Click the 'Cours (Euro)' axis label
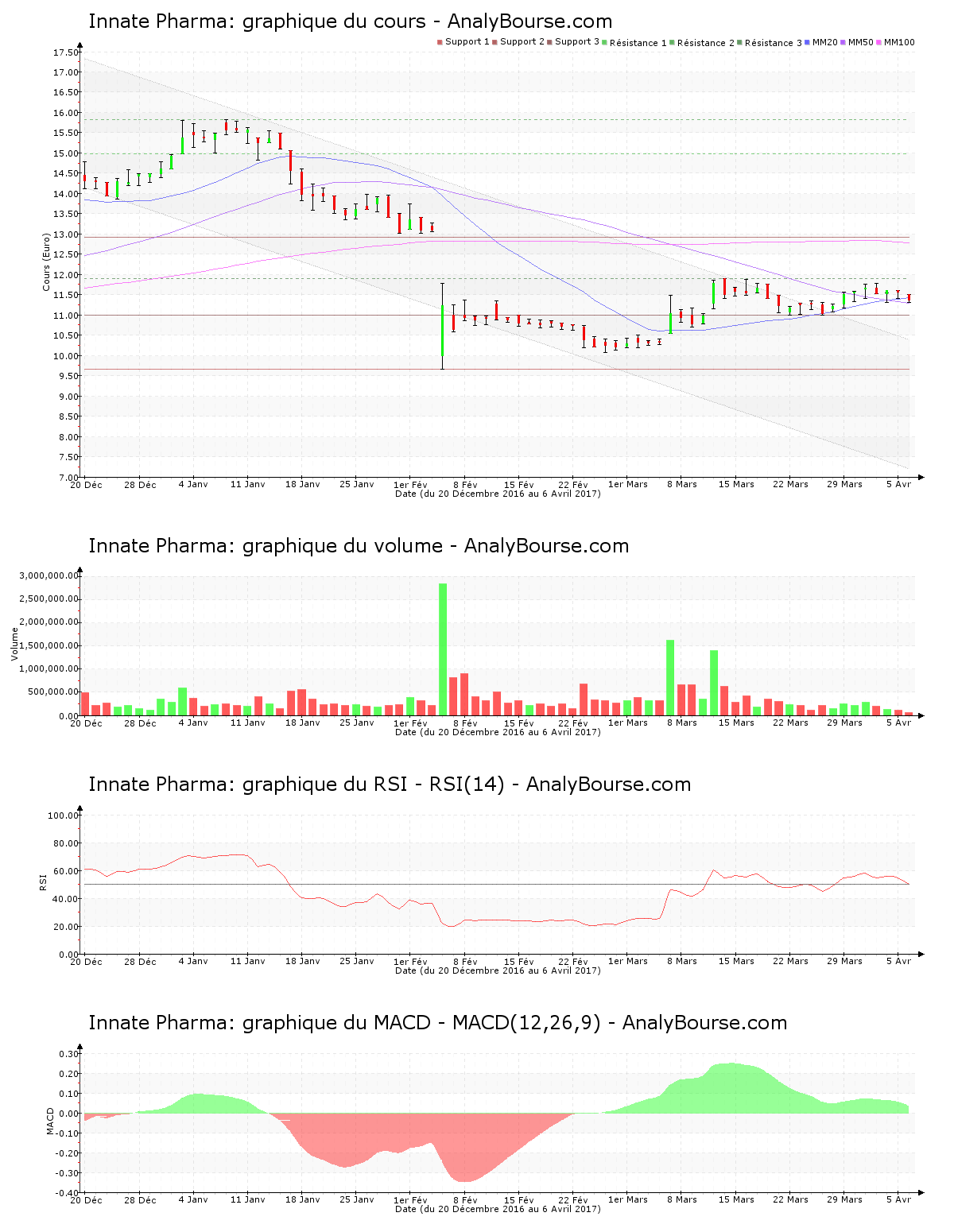This screenshot has height=1232, width=954. 46,262
